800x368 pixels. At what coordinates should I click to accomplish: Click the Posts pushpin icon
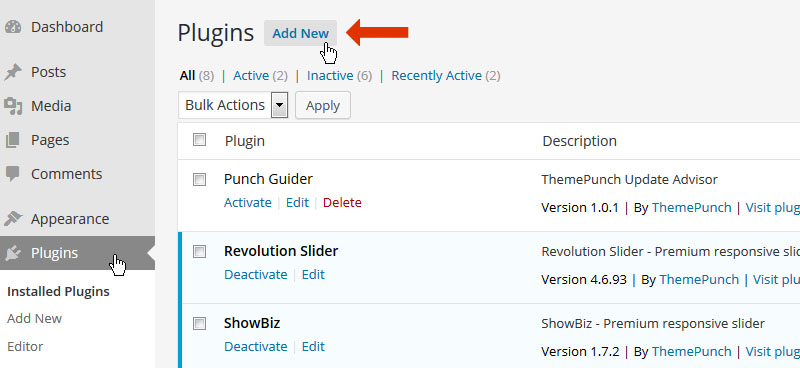click(13, 72)
